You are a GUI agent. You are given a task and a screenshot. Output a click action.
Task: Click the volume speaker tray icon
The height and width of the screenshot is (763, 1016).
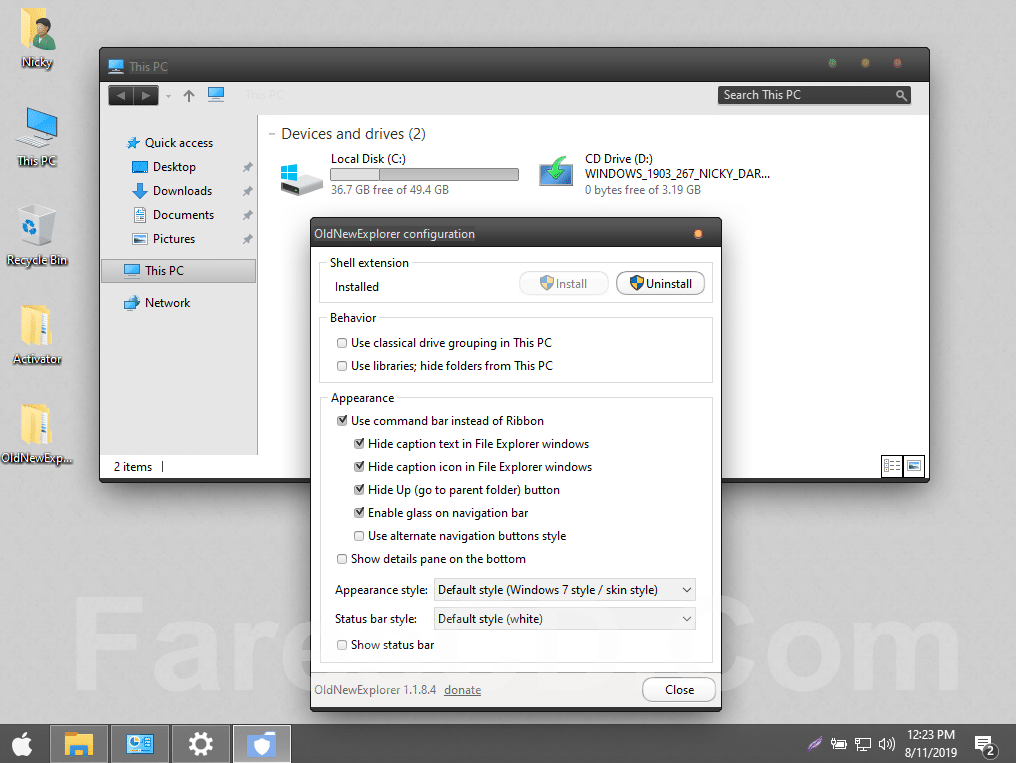pos(886,744)
